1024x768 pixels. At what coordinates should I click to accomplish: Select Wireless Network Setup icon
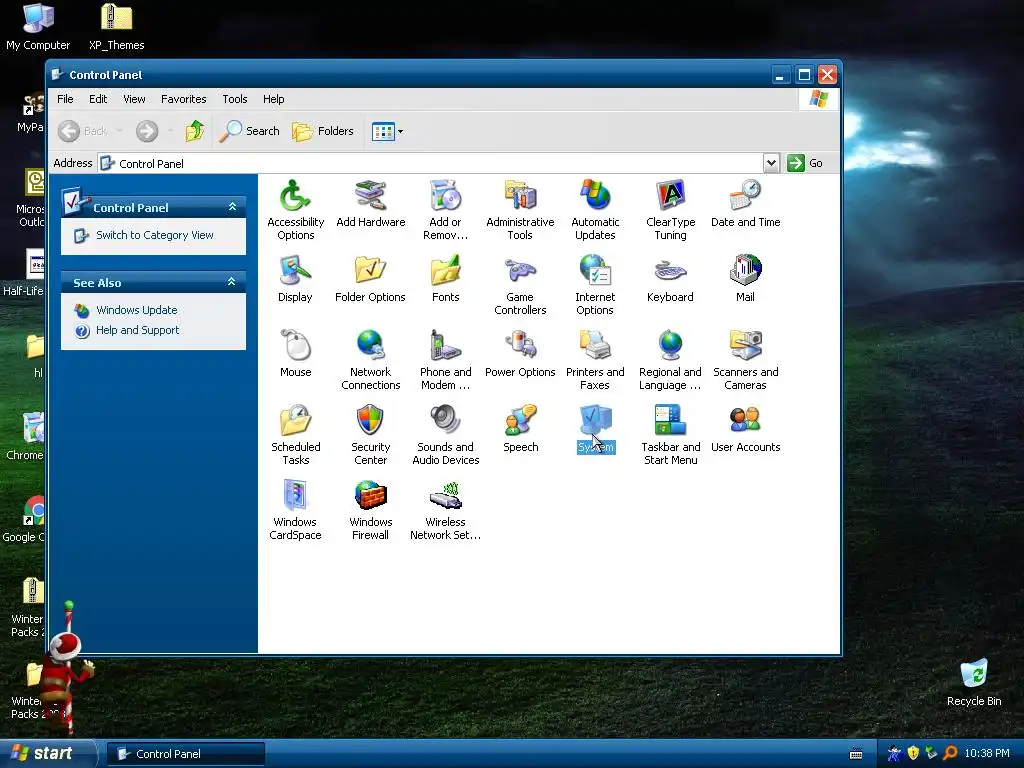445,496
